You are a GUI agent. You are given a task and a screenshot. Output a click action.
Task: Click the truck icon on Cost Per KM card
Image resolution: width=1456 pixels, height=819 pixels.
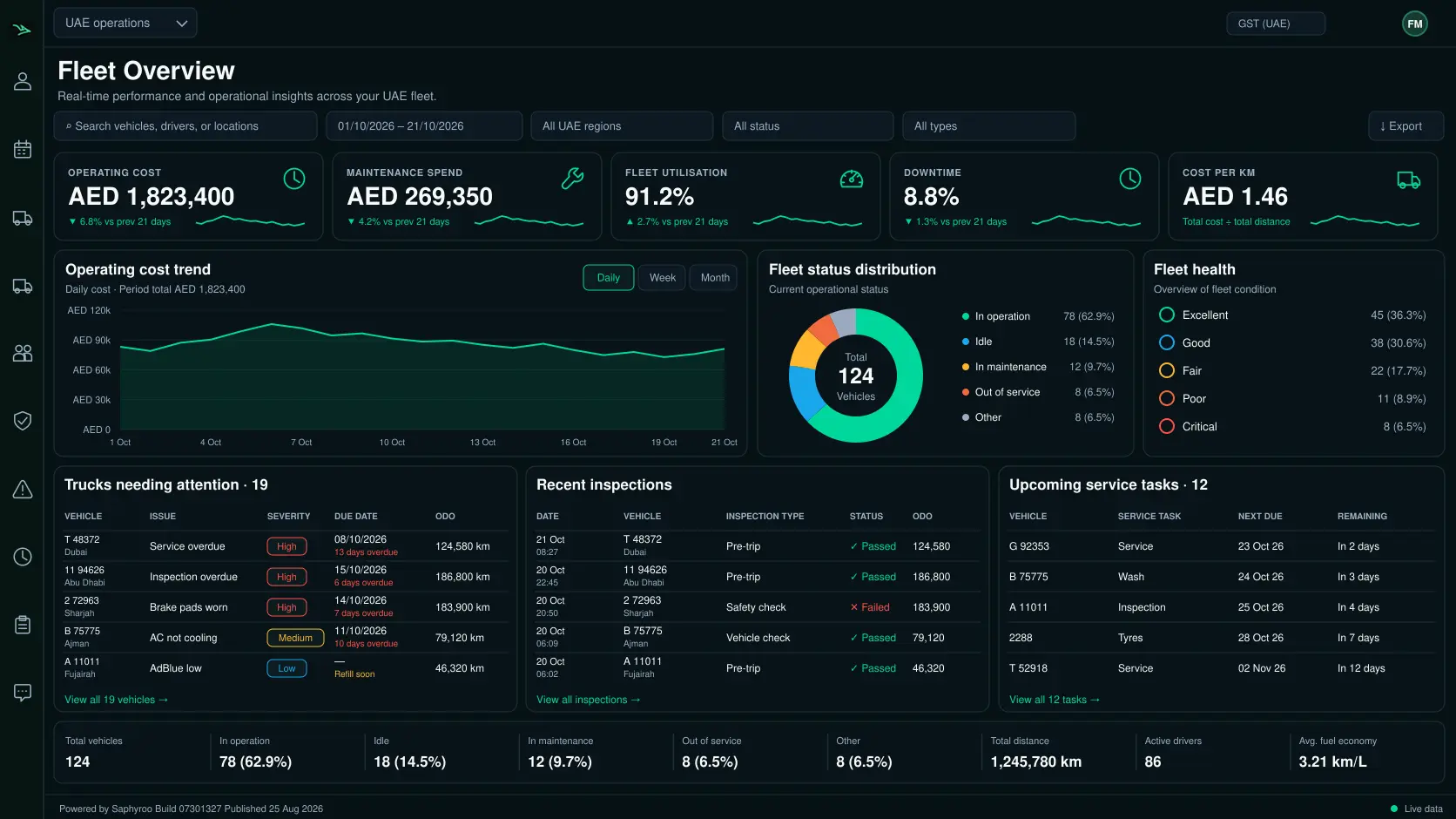point(1408,179)
